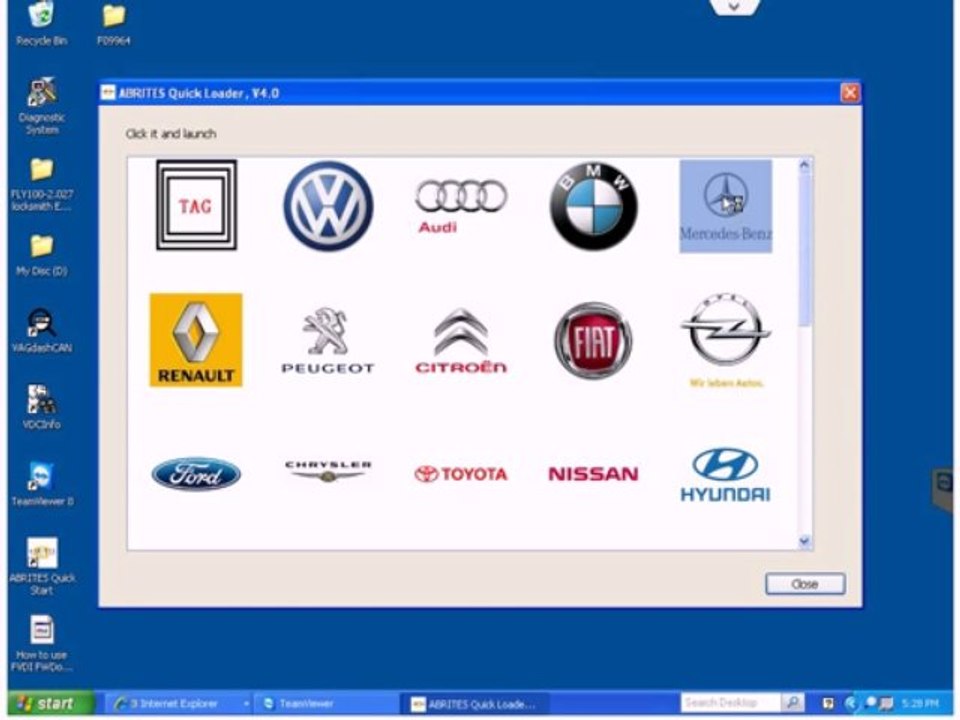Viewport: 960px width, 720px height.
Task: Select the Diagnostic System desktop shortcut
Action: click(42, 105)
